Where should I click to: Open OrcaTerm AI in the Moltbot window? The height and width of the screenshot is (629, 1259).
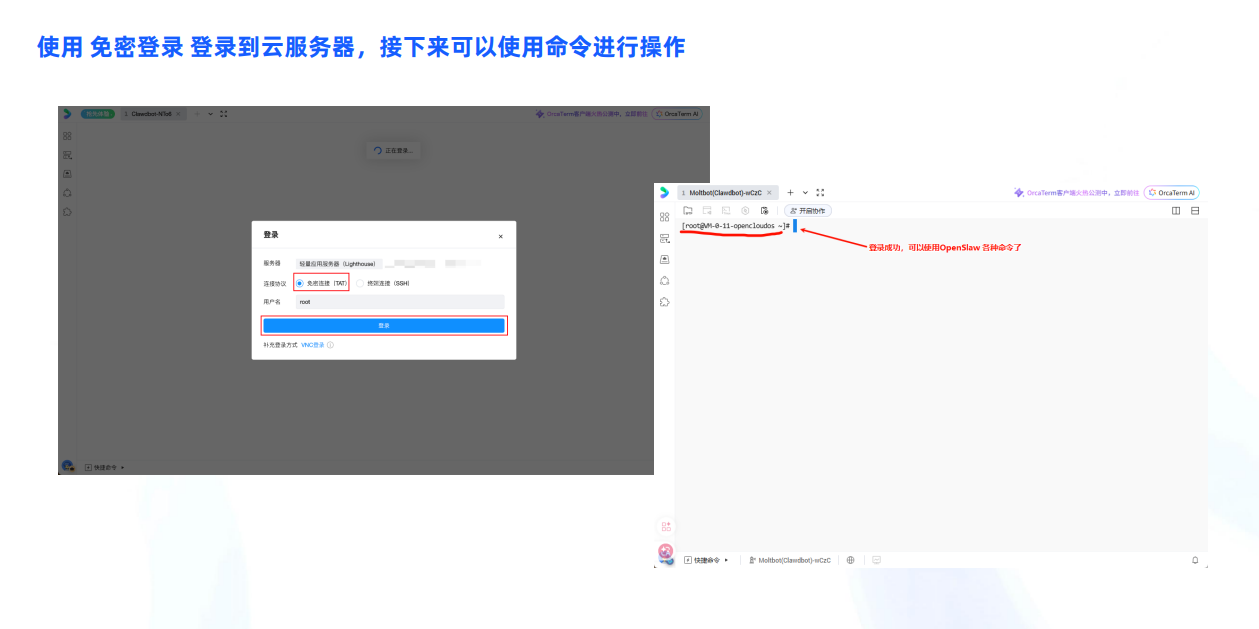click(1172, 192)
